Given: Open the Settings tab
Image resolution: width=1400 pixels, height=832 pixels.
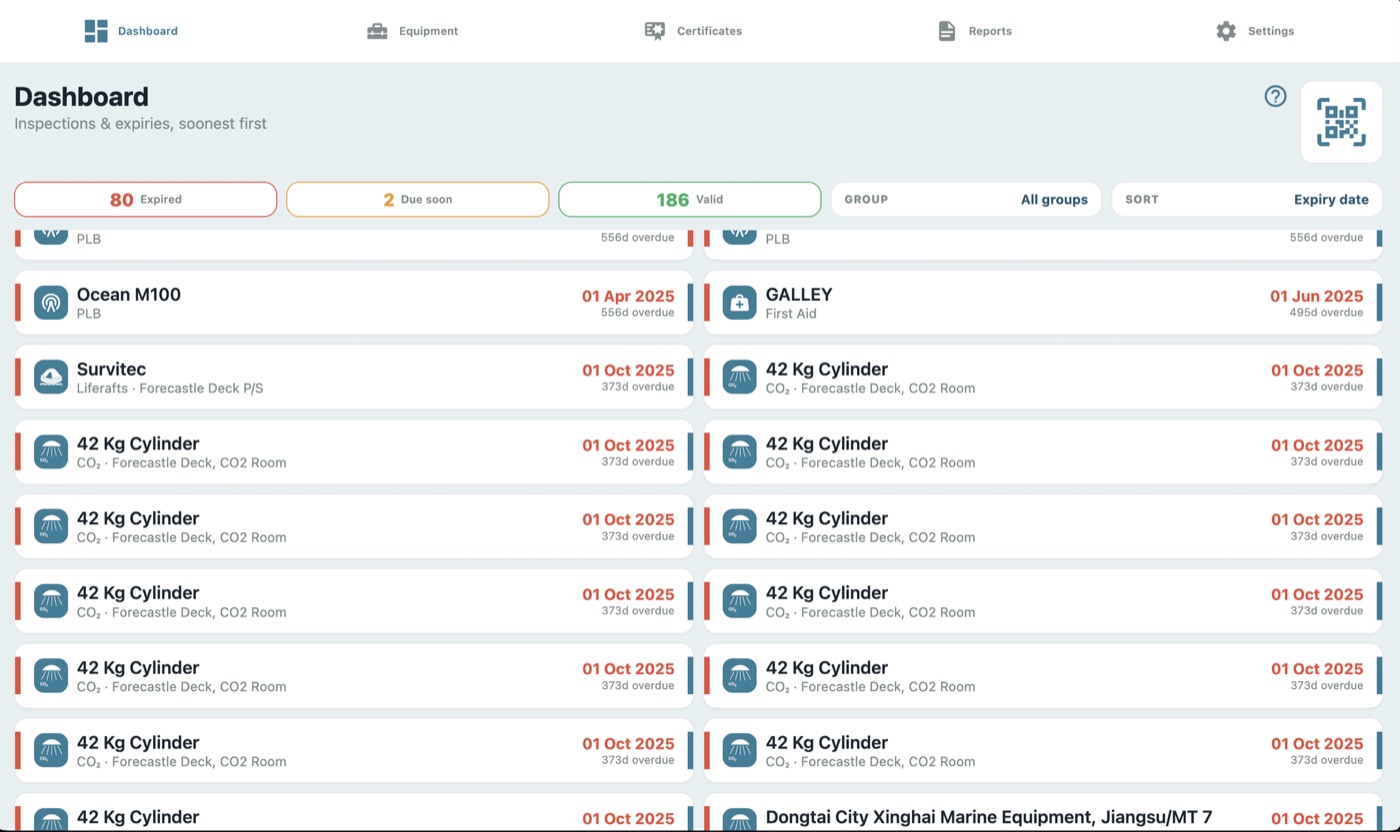Looking at the screenshot, I should [x=1255, y=31].
